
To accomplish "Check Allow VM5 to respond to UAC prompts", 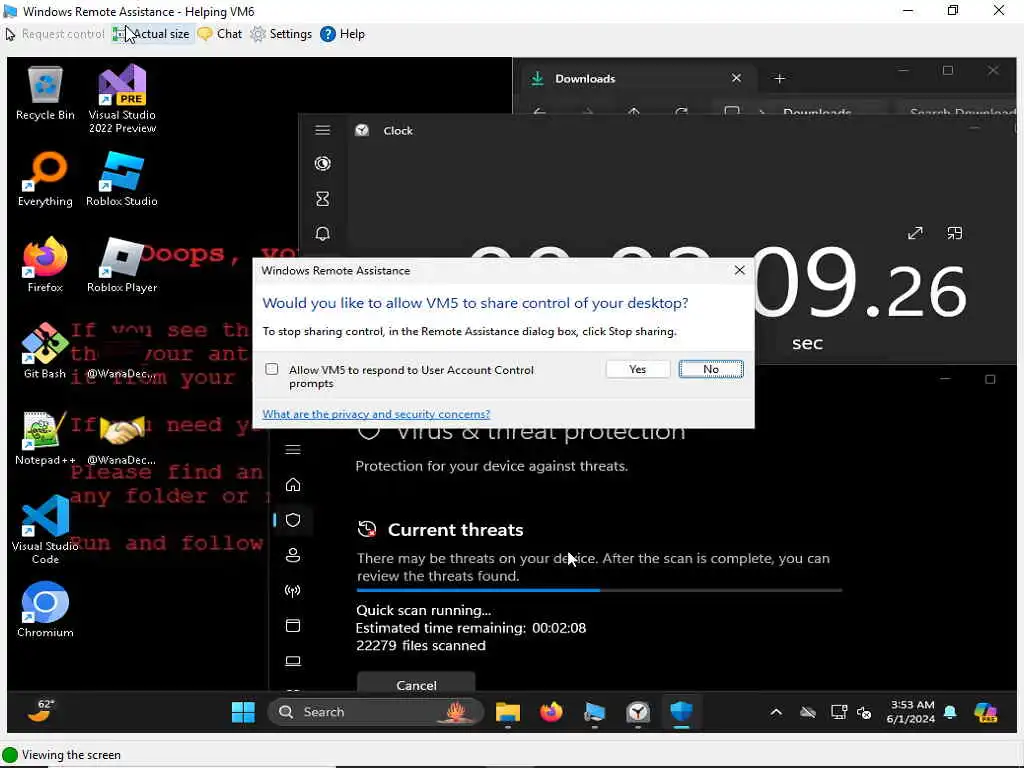I will [272, 370].
